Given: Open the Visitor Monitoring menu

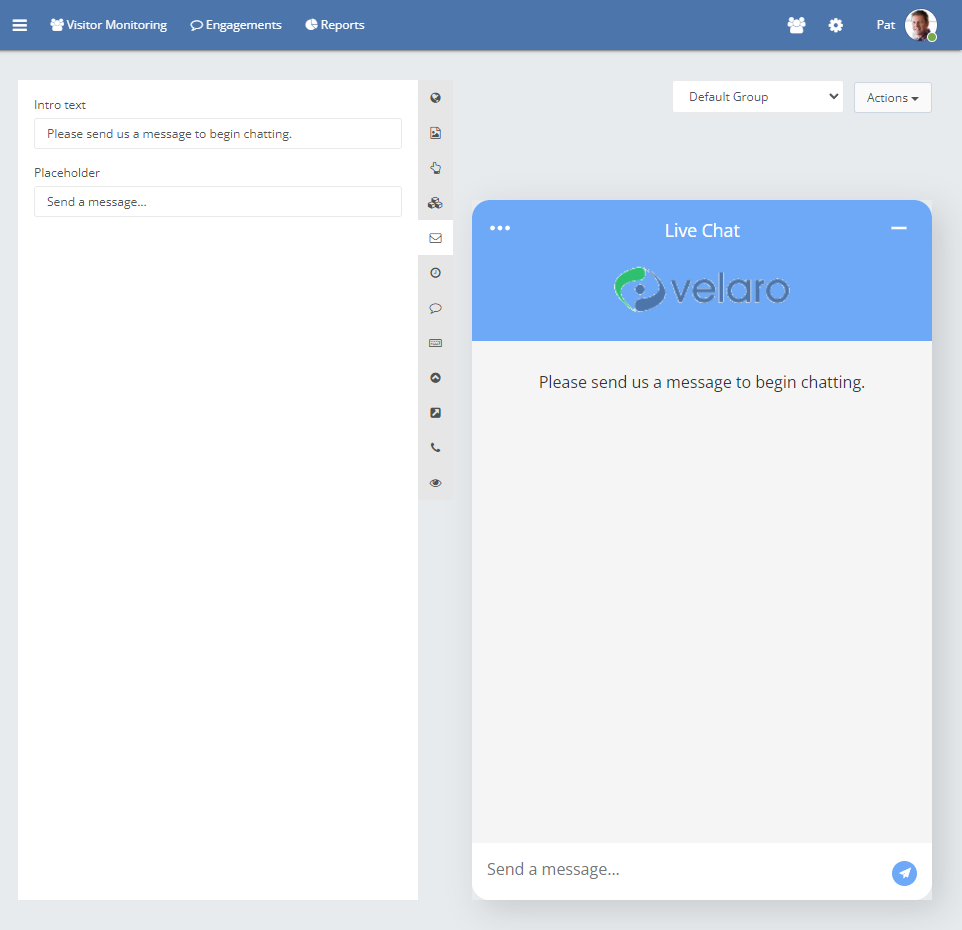Looking at the screenshot, I should 109,25.
